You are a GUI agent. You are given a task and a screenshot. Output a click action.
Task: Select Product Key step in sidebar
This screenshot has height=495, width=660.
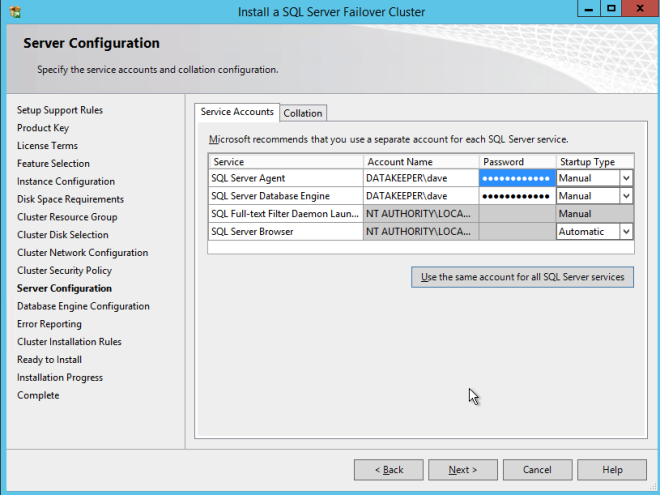[43, 128]
